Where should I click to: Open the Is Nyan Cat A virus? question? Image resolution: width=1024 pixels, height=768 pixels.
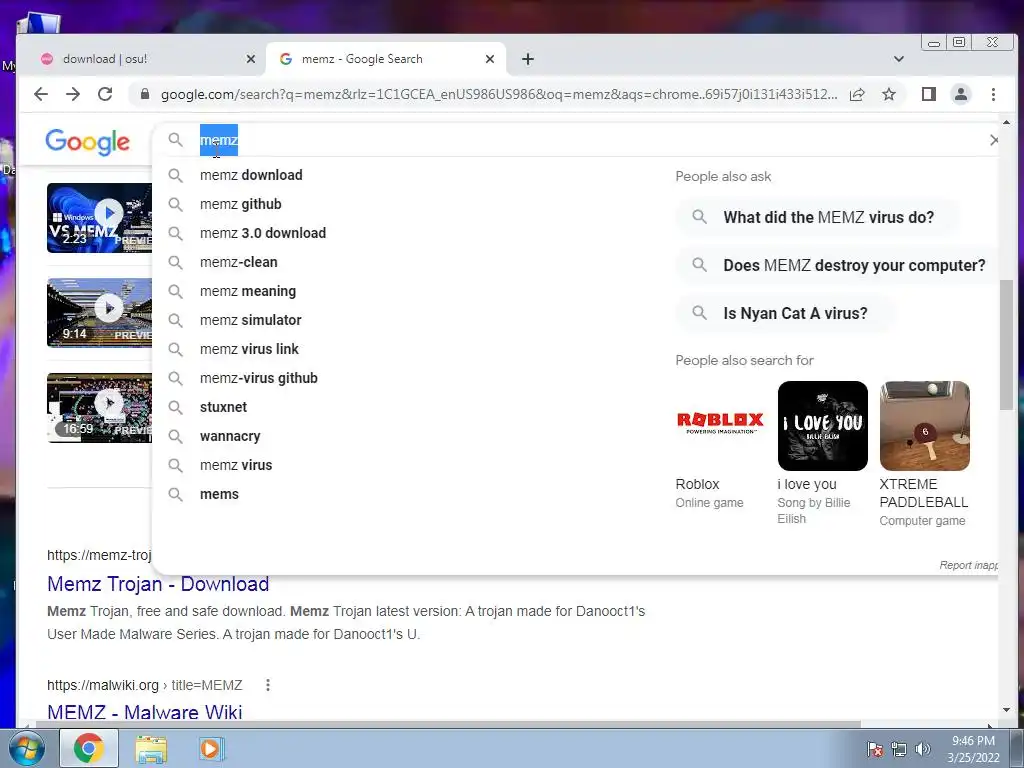tap(784, 313)
